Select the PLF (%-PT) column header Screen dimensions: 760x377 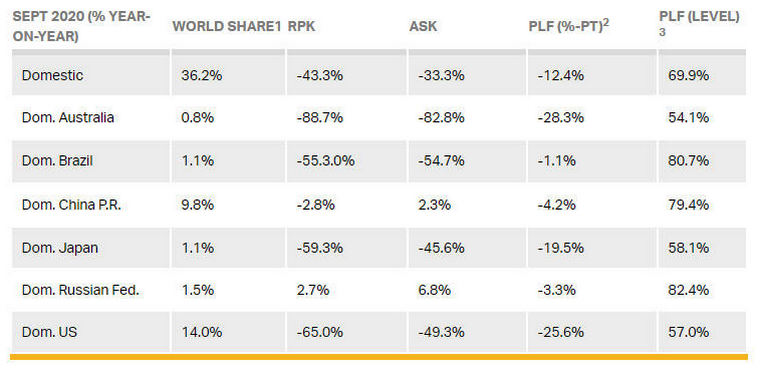click(569, 26)
